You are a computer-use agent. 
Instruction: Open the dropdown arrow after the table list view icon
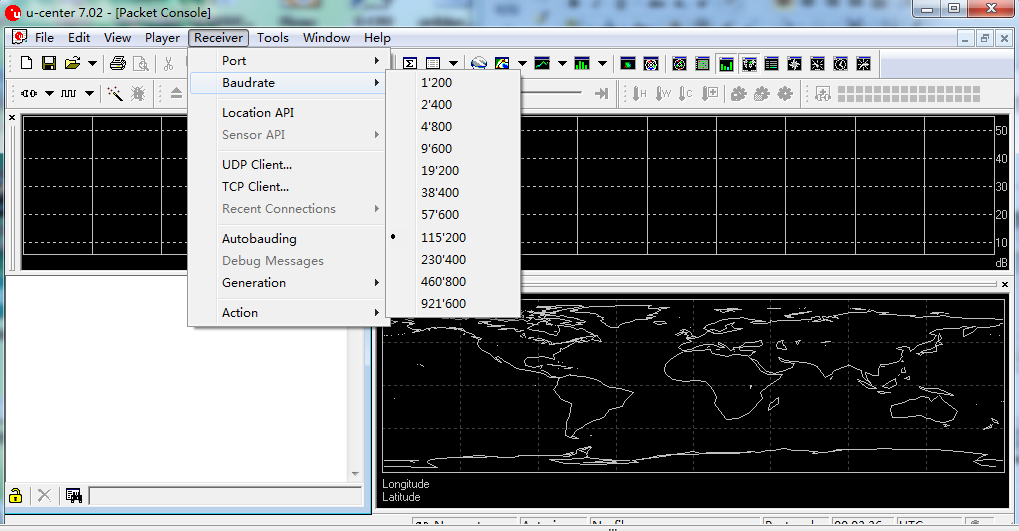click(x=454, y=64)
